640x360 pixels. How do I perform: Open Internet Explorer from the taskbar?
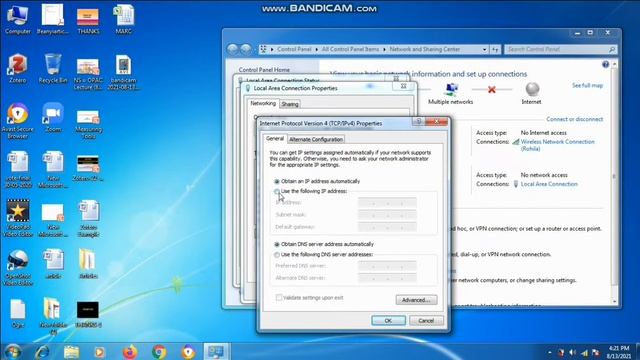point(42,351)
